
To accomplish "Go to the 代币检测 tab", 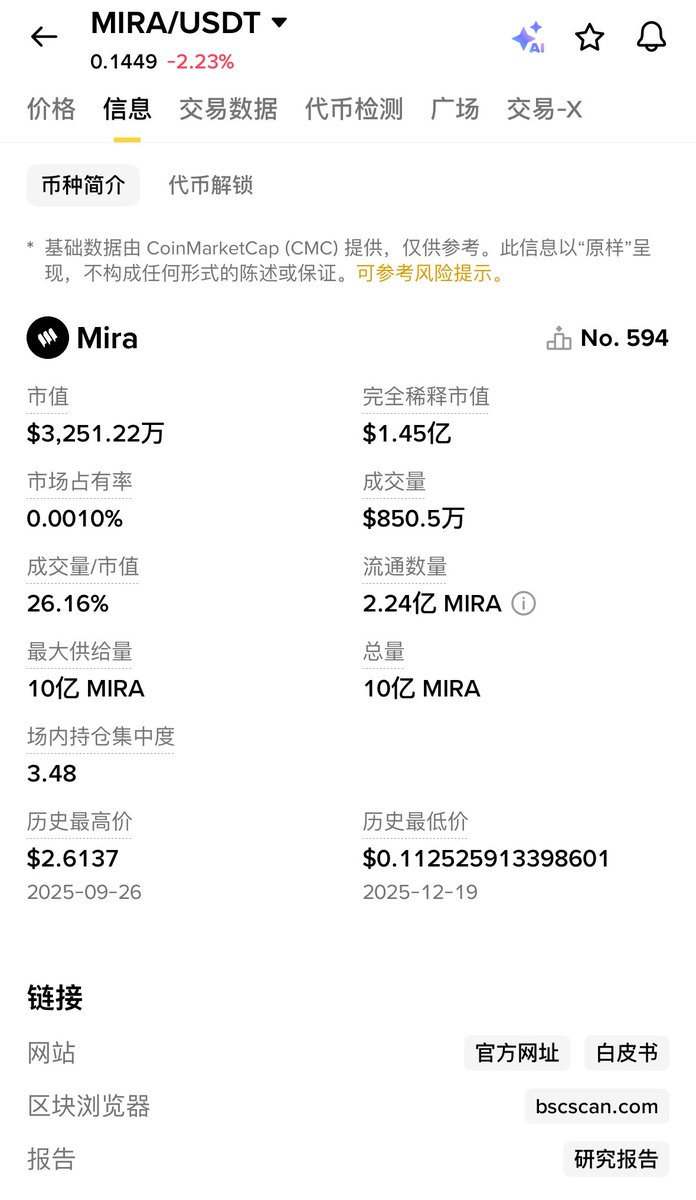I will click(354, 109).
